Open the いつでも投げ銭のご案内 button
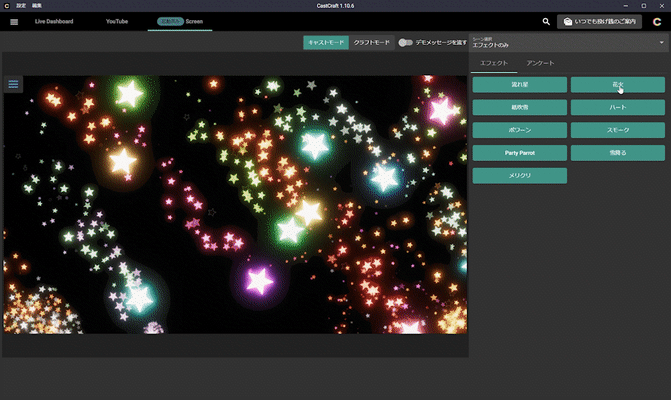 pos(600,21)
